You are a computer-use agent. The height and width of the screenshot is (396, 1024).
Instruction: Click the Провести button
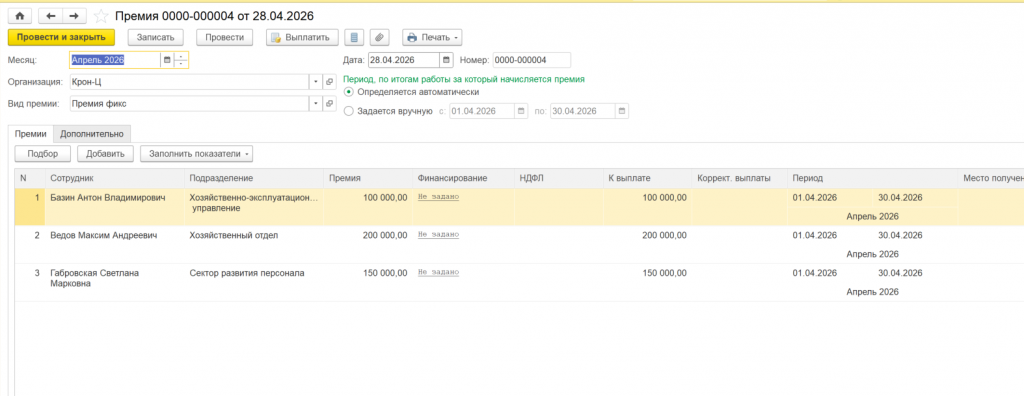coord(225,37)
